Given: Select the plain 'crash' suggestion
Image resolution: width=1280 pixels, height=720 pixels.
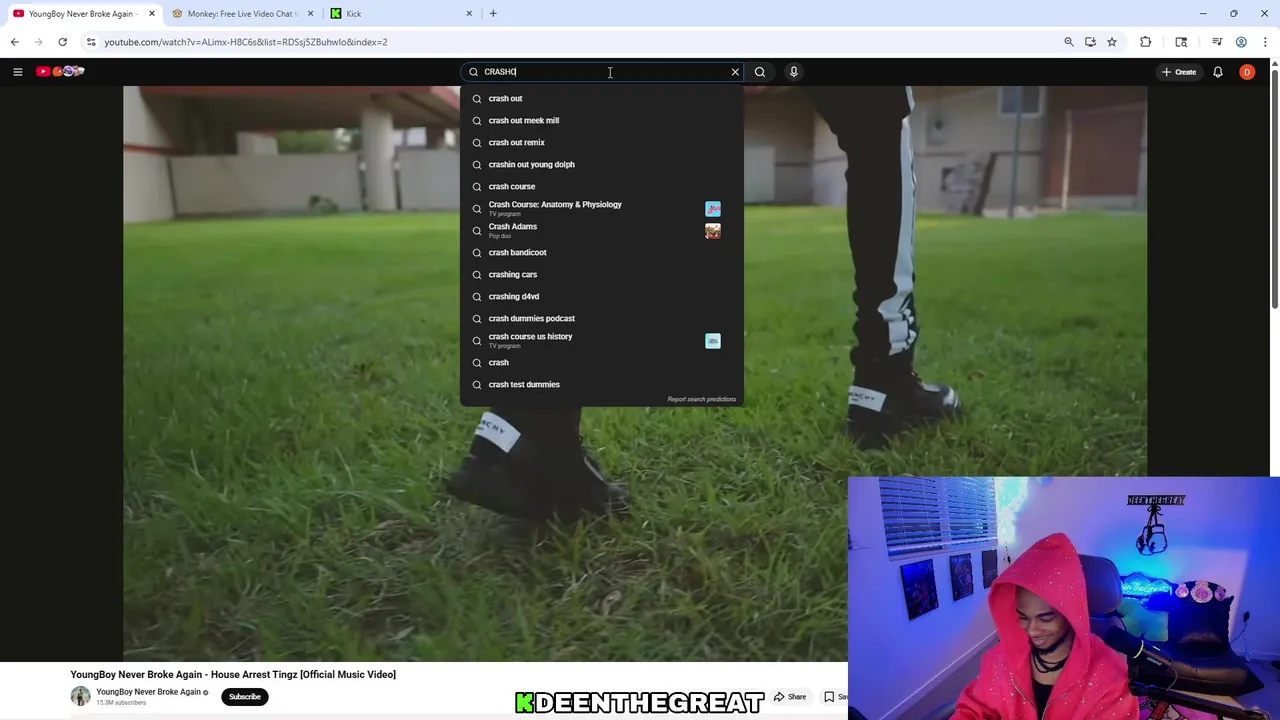Looking at the screenshot, I should pos(601,362).
